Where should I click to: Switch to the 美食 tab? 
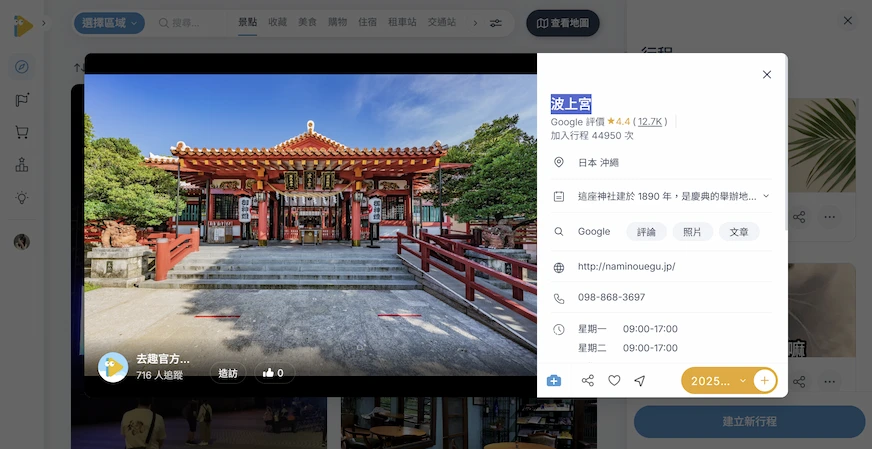307,23
